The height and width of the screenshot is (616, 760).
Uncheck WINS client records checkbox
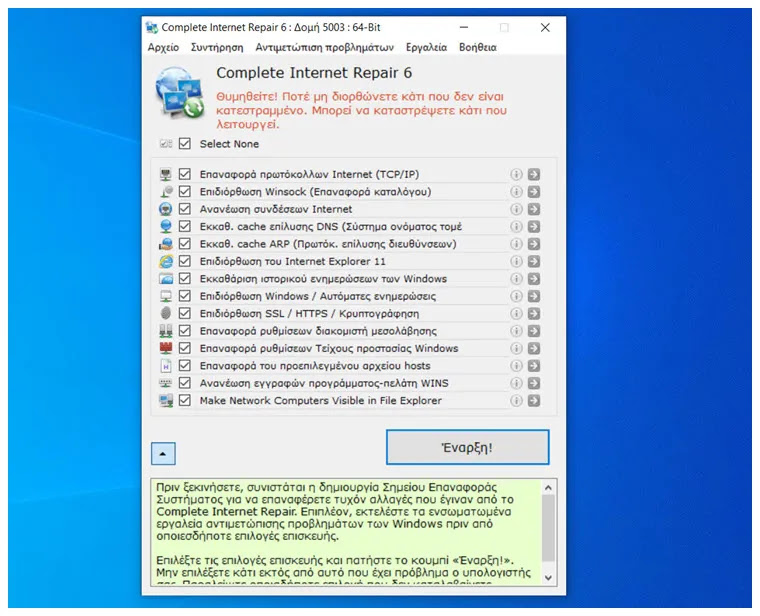click(x=185, y=383)
